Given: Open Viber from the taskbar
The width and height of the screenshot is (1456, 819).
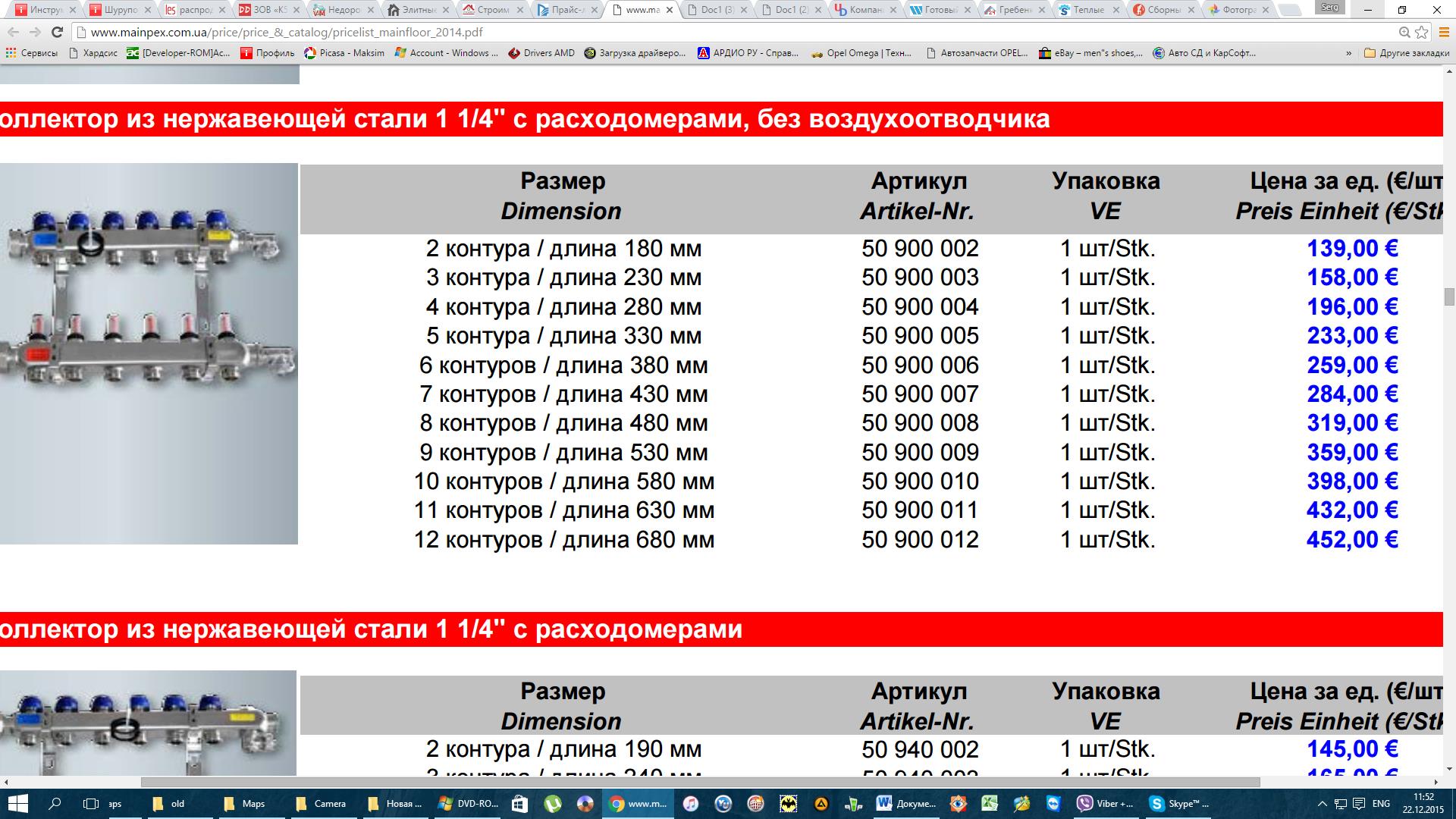Looking at the screenshot, I should [x=1107, y=804].
